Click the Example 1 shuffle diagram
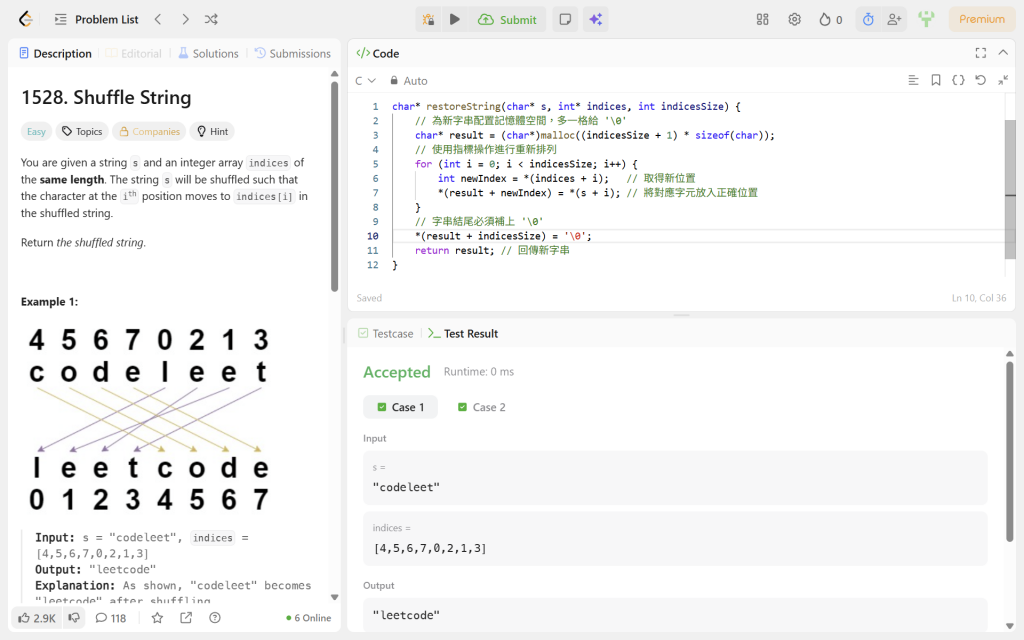The image size is (1024, 640). (x=148, y=420)
